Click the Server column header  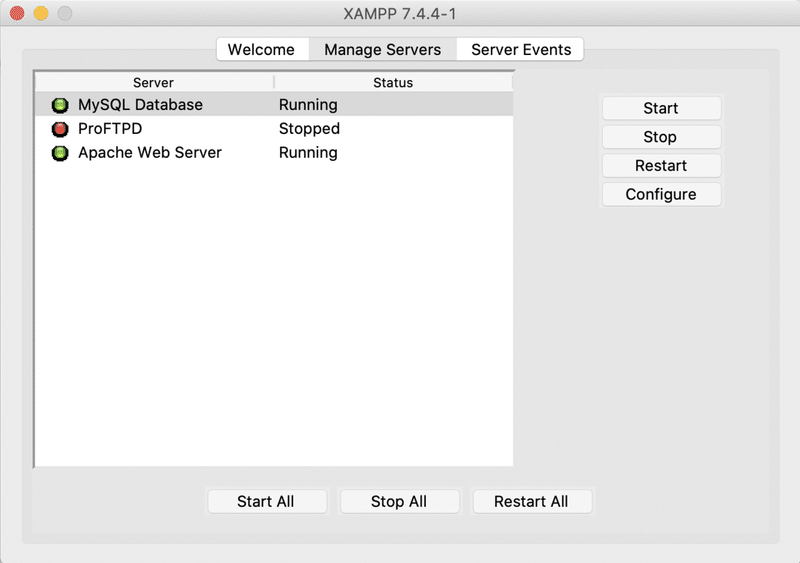154,82
